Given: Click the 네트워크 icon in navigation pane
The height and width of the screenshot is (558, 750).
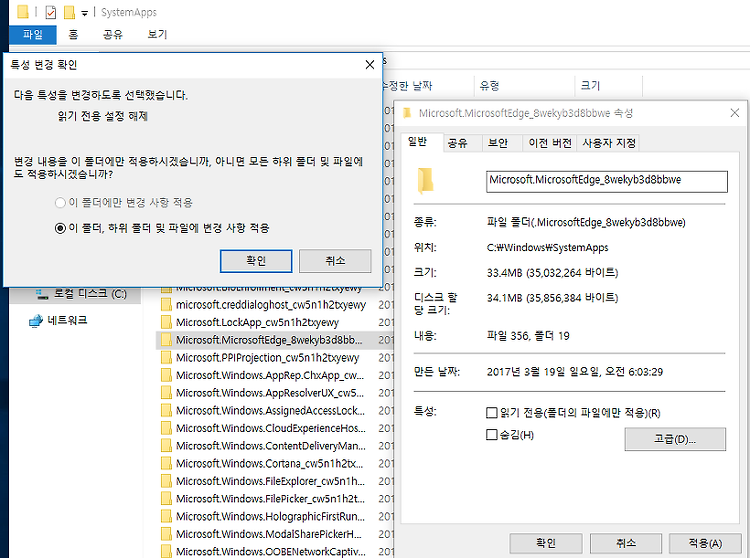Looking at the screenshot, I should point(36,321).
